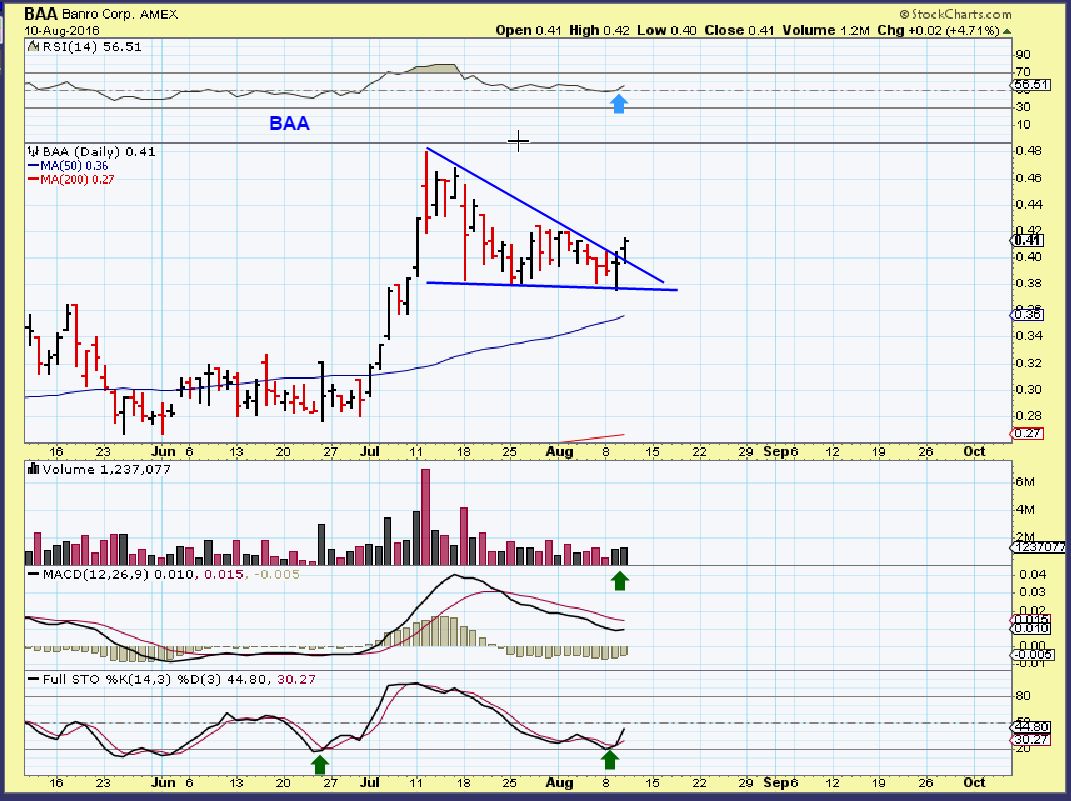Click the RSI panel indicator icon
The image size is (1071, 801).
(33, 46)
